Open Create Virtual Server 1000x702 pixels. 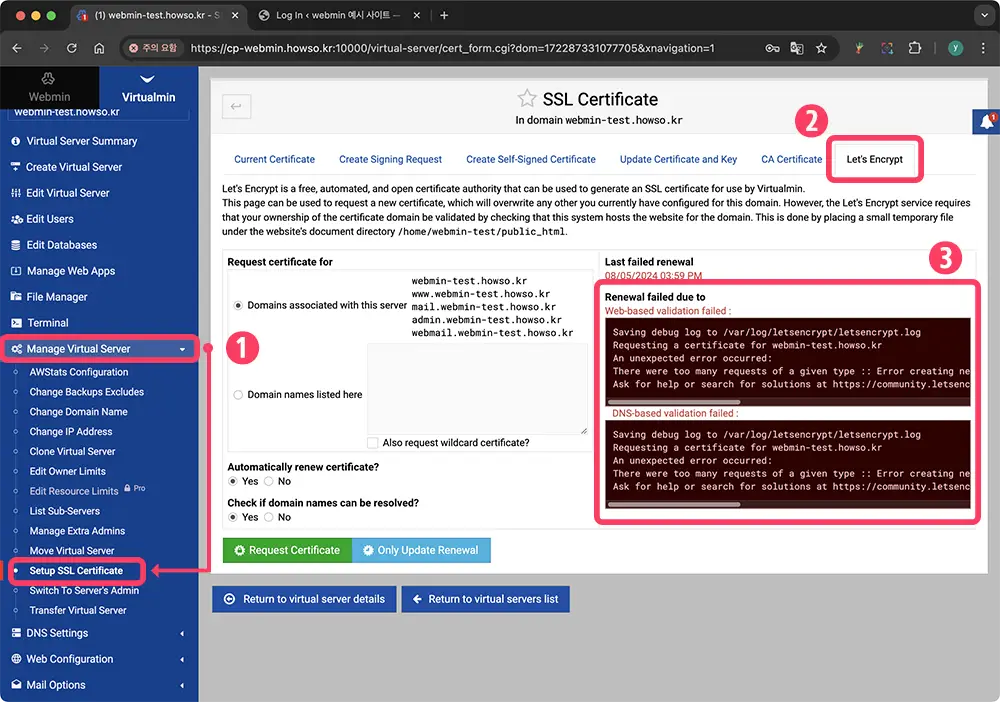click(x=73, y=167)
